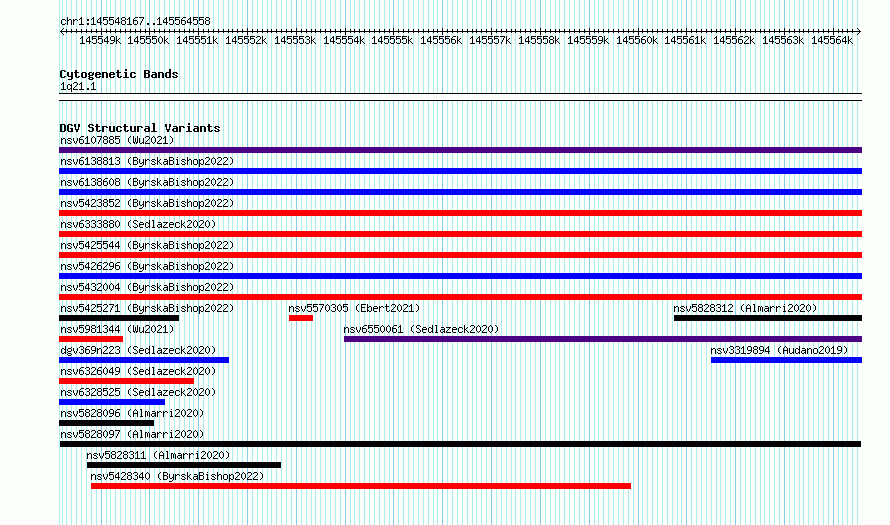Click the Cytogenetic Bands track title

pos(119,74)
